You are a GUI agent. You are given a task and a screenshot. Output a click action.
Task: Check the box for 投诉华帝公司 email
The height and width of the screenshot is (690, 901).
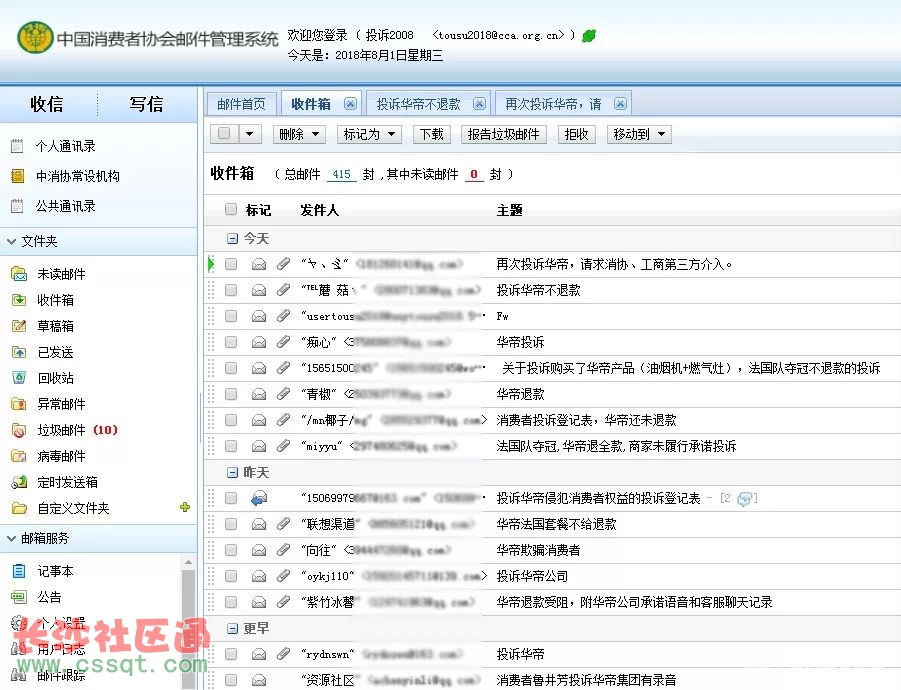[x=231, y=576]
